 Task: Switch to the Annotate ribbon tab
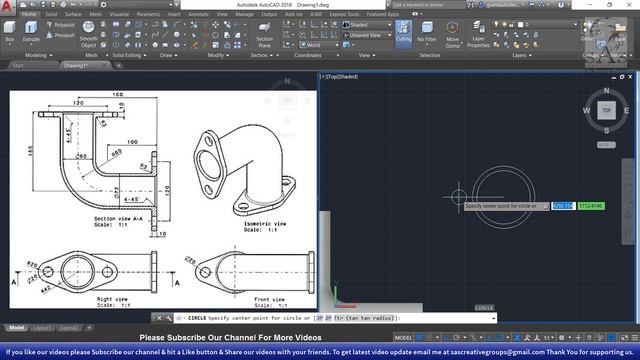coord(198,14)
